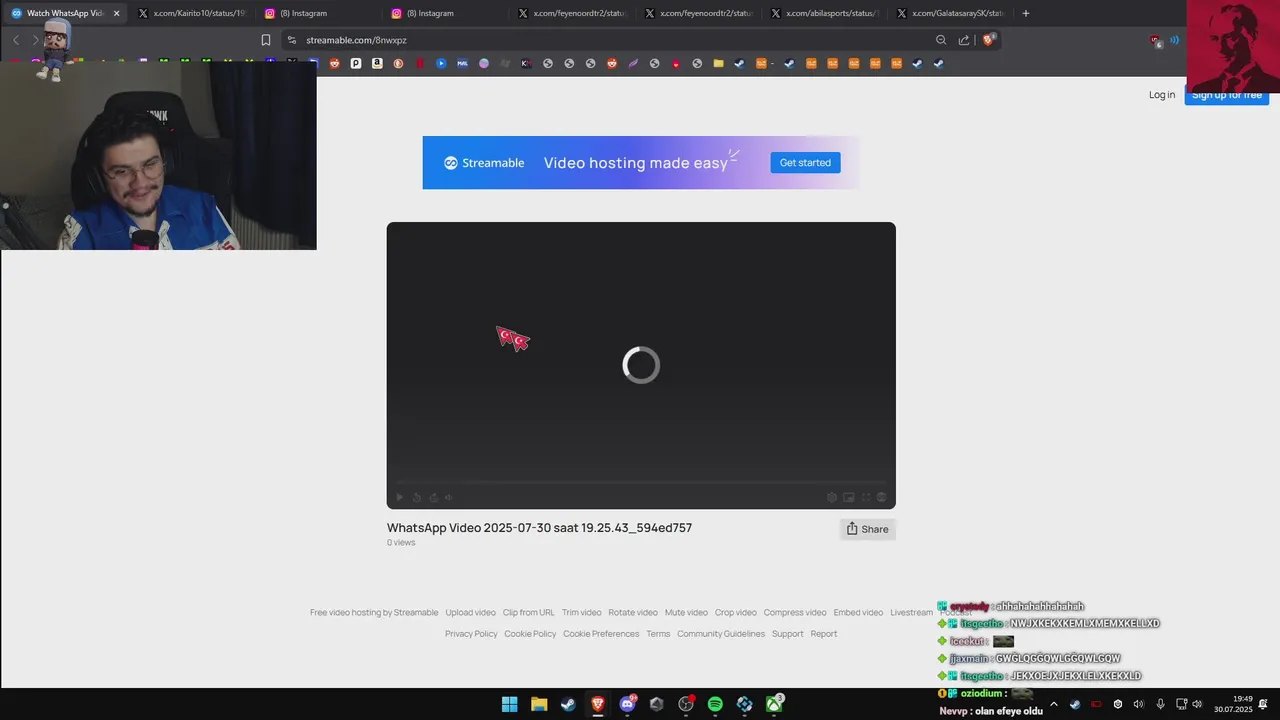Click Mute video footer link
The image size is (1280, 720).
coord(686,613)
